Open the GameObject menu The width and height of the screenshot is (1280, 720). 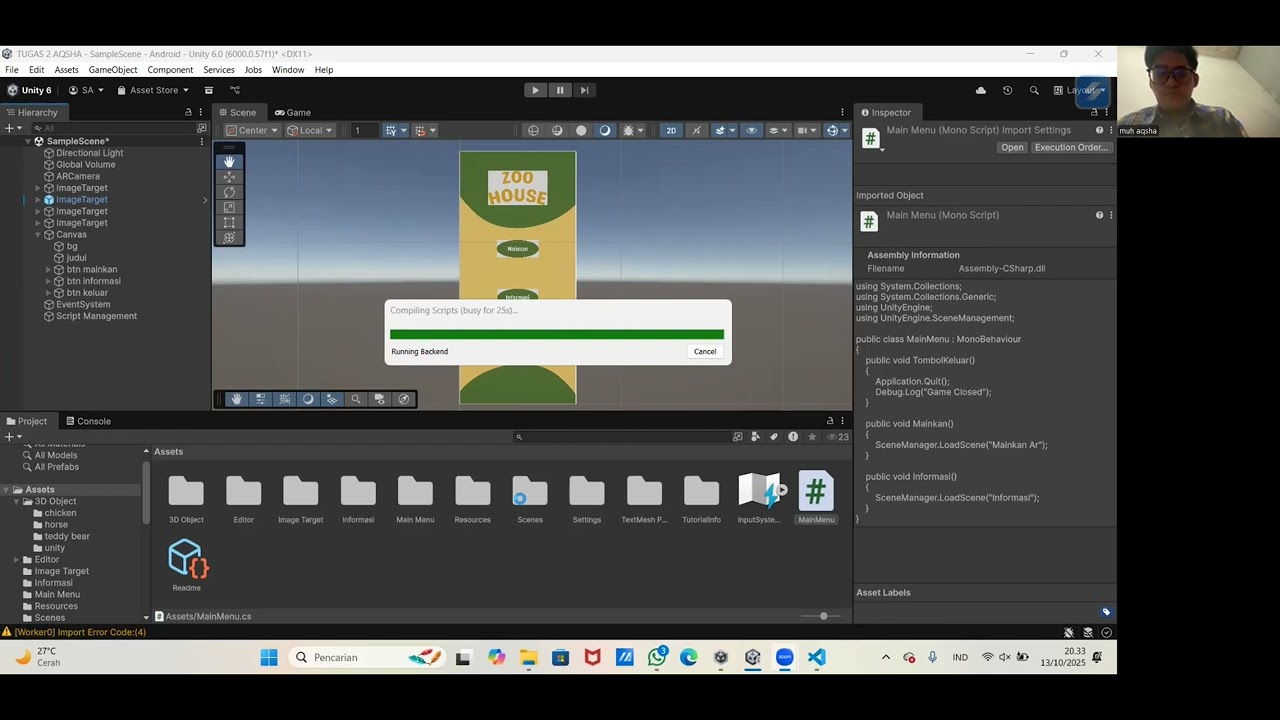(113, 70)
